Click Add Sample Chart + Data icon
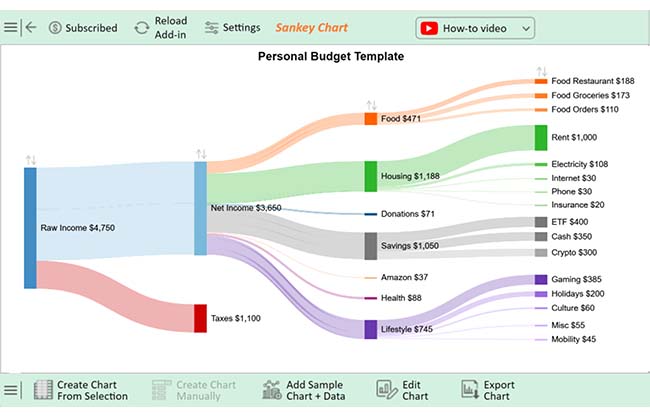650x417 pixels. point(272,390)
